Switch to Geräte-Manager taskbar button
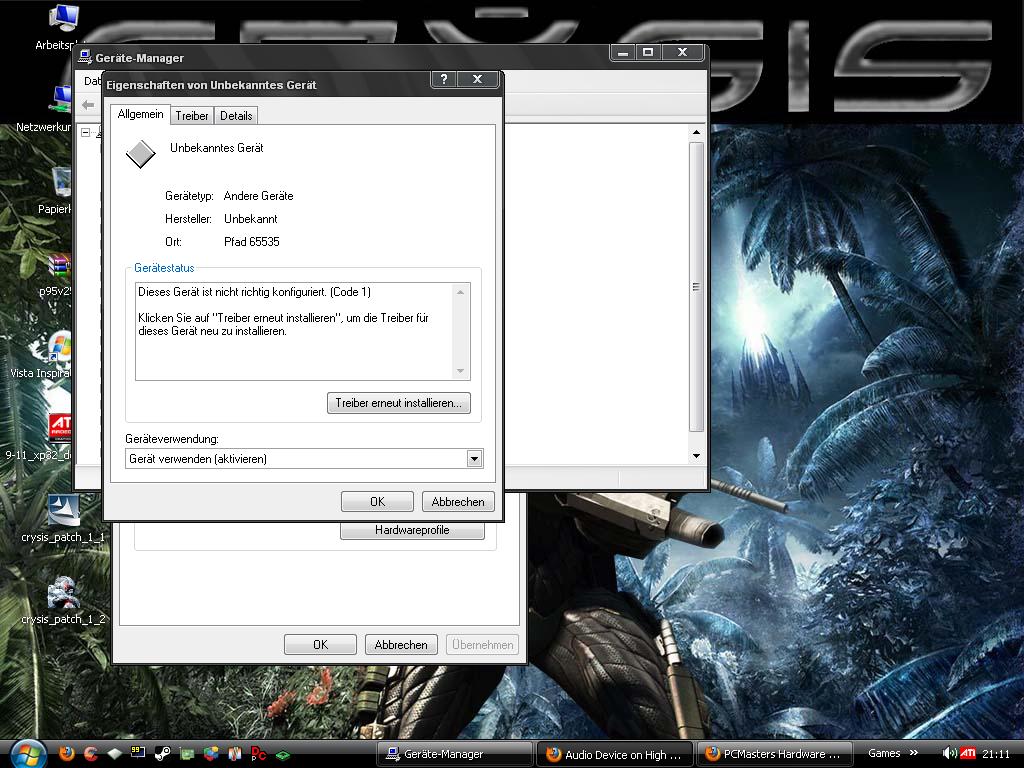This screenshot has height=768, width=1024. (455, 754)
